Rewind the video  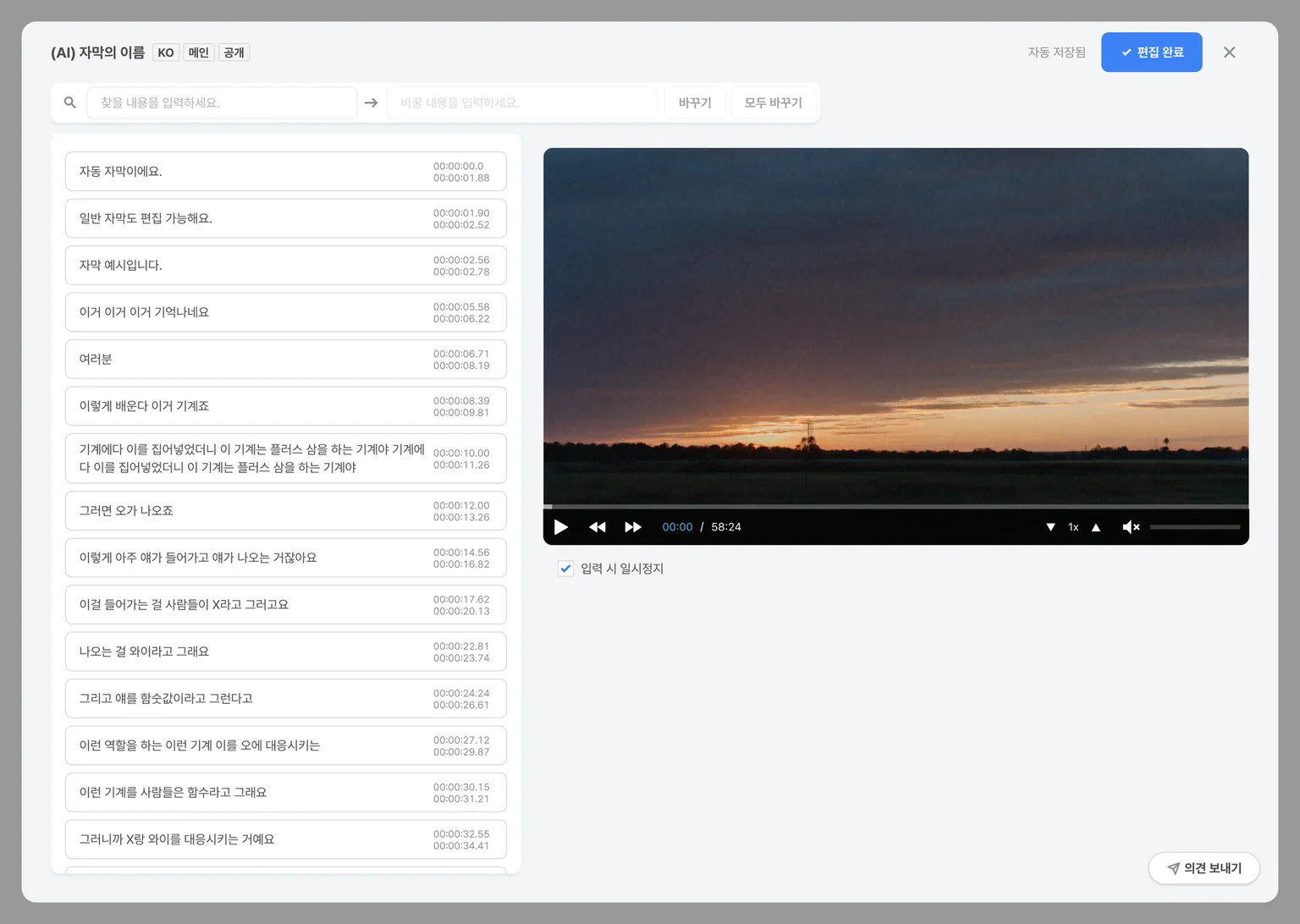[x=598, y=527]
